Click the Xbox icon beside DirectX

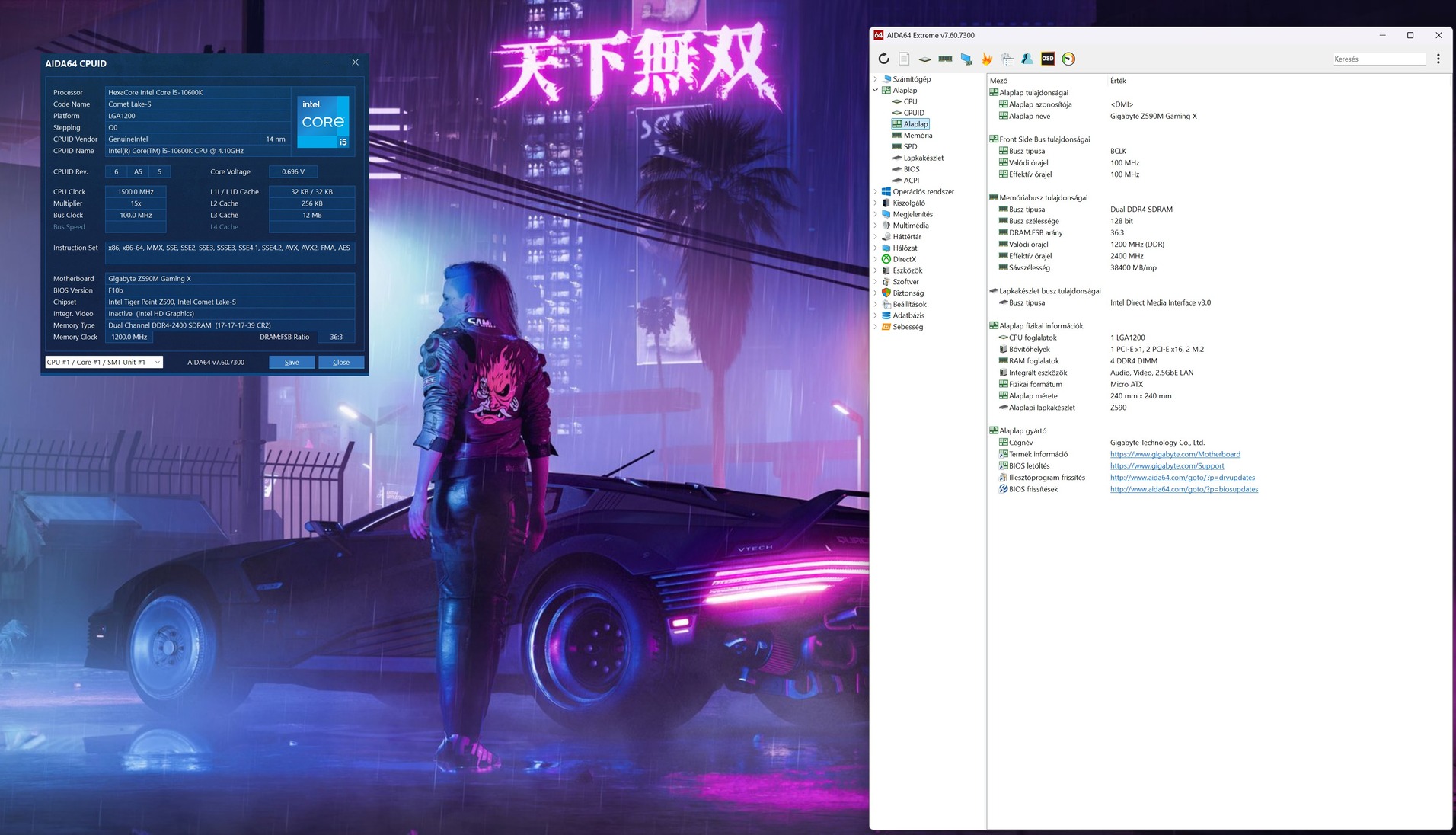pos(886,259)
